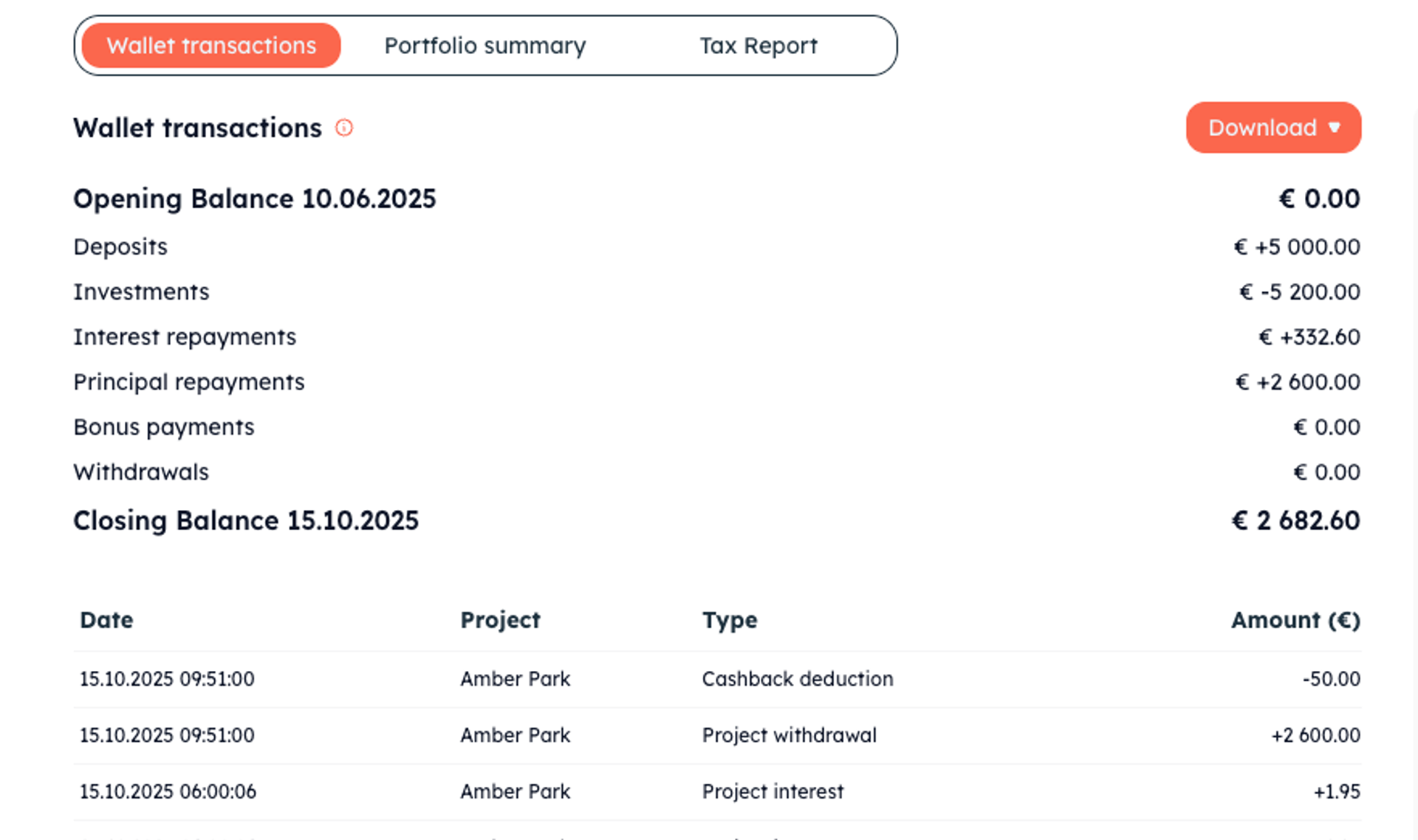Screen dimensions: 1418x840
Task: Select the Project interest transaction row
Action: click(x=772, y=791)
